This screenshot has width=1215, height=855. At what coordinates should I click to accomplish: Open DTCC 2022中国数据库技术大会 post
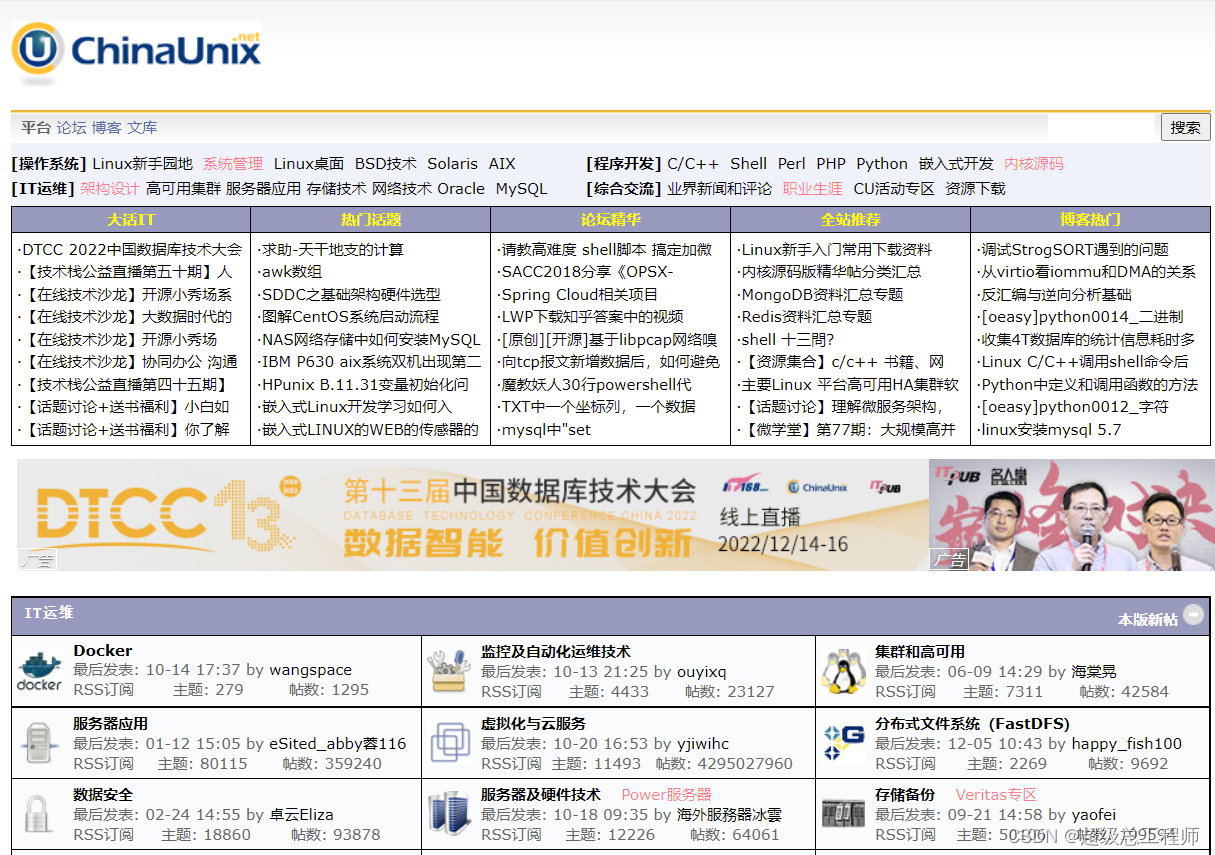[132, 250]
